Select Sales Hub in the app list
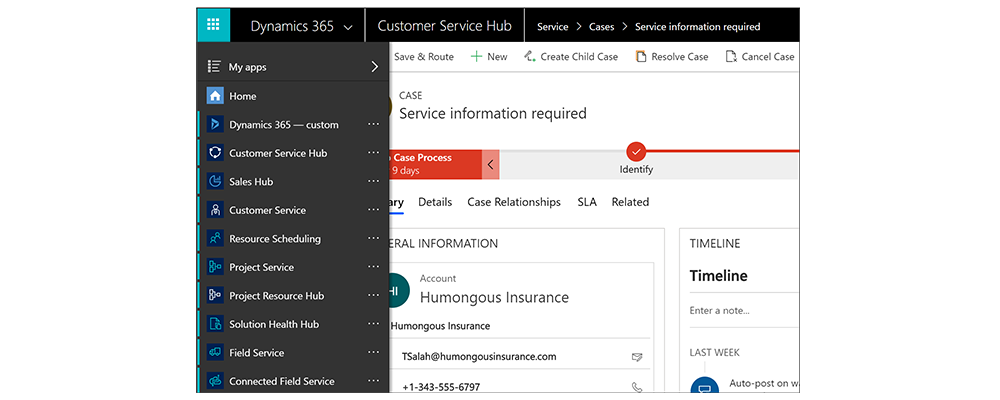This screenshot has height=400, width=1000. click(293, 182)
